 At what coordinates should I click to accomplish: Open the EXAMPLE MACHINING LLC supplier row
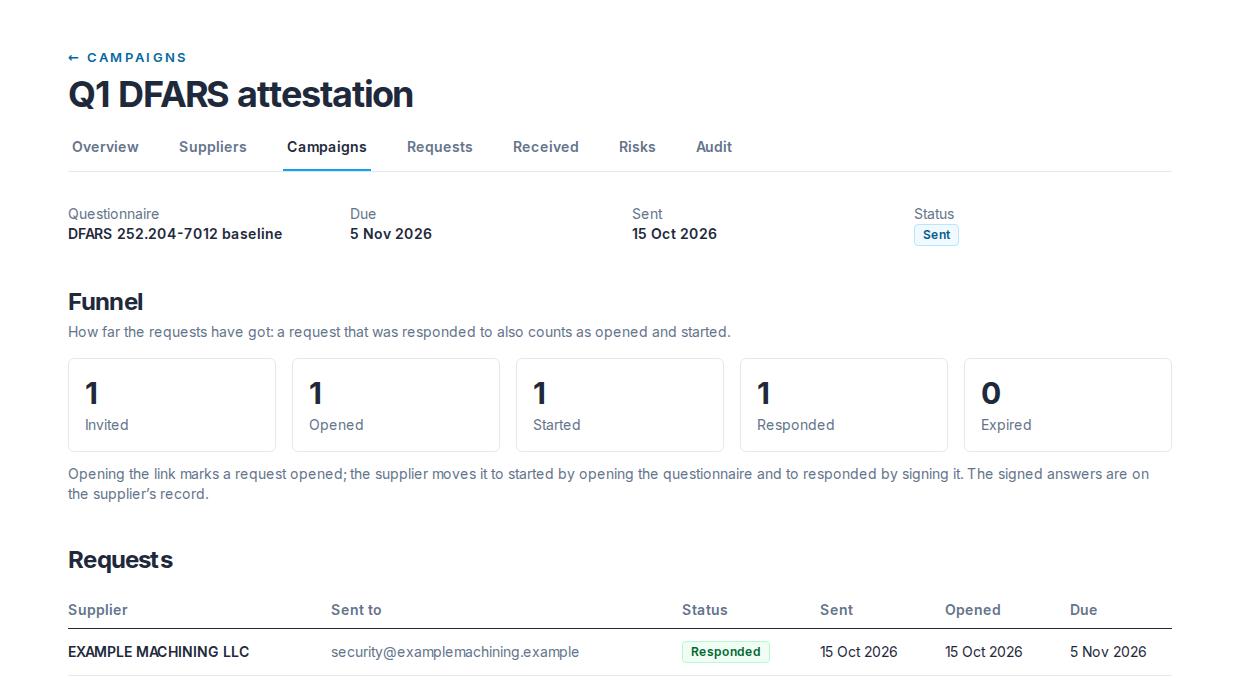click(x=620, y=652)
